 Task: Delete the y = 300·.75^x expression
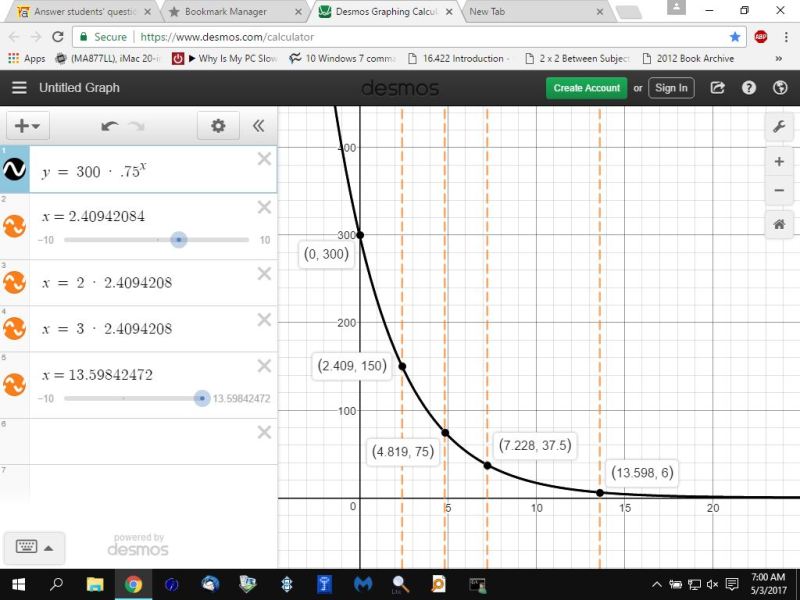coord(264,159)
